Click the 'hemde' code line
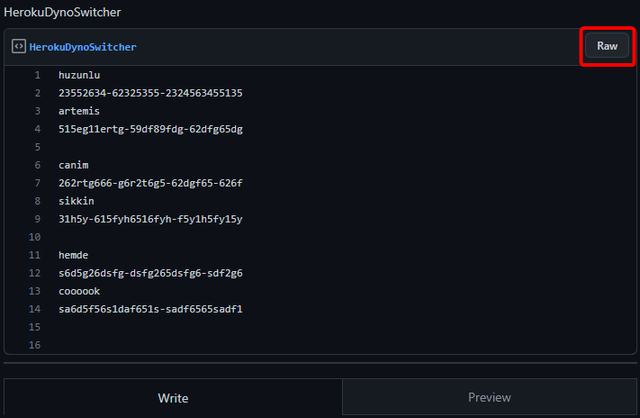640x418 pixels. pos(73,255)
